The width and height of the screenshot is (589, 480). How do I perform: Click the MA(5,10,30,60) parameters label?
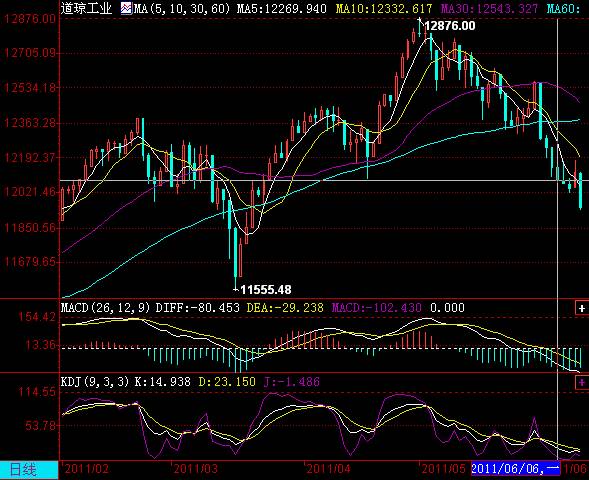coord(182,8)
